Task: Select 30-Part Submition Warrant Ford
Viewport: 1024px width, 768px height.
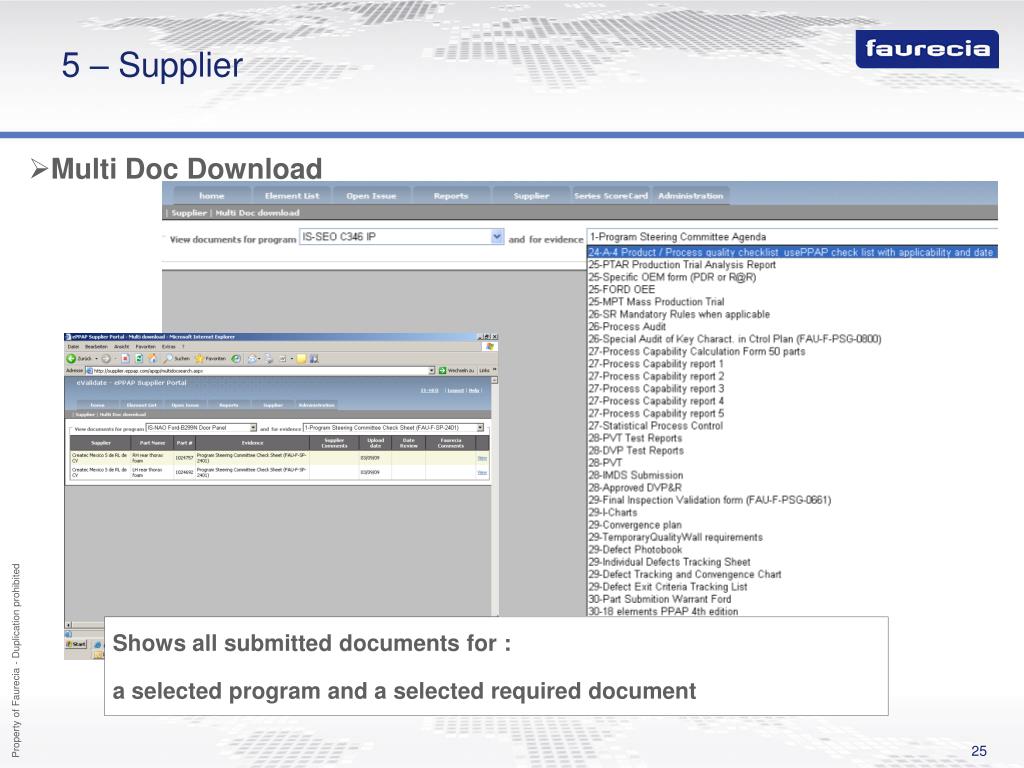Action: 660,600
